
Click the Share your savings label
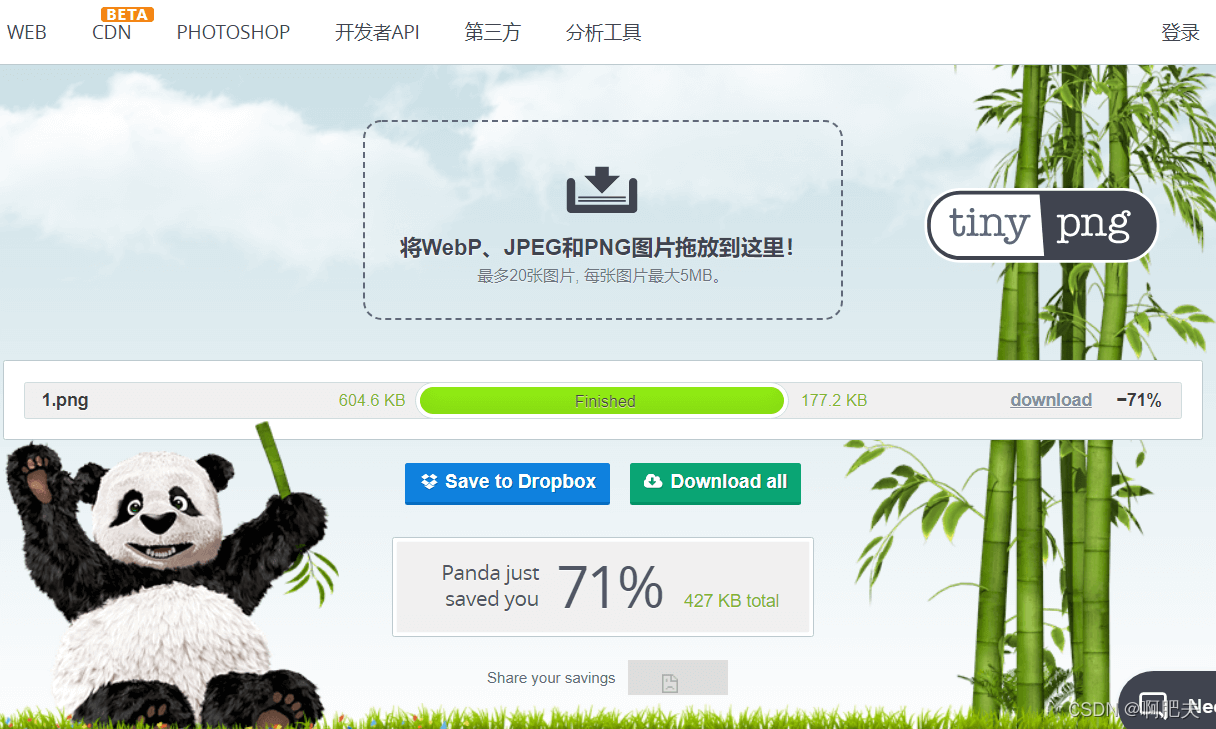(x=551, y=678)
